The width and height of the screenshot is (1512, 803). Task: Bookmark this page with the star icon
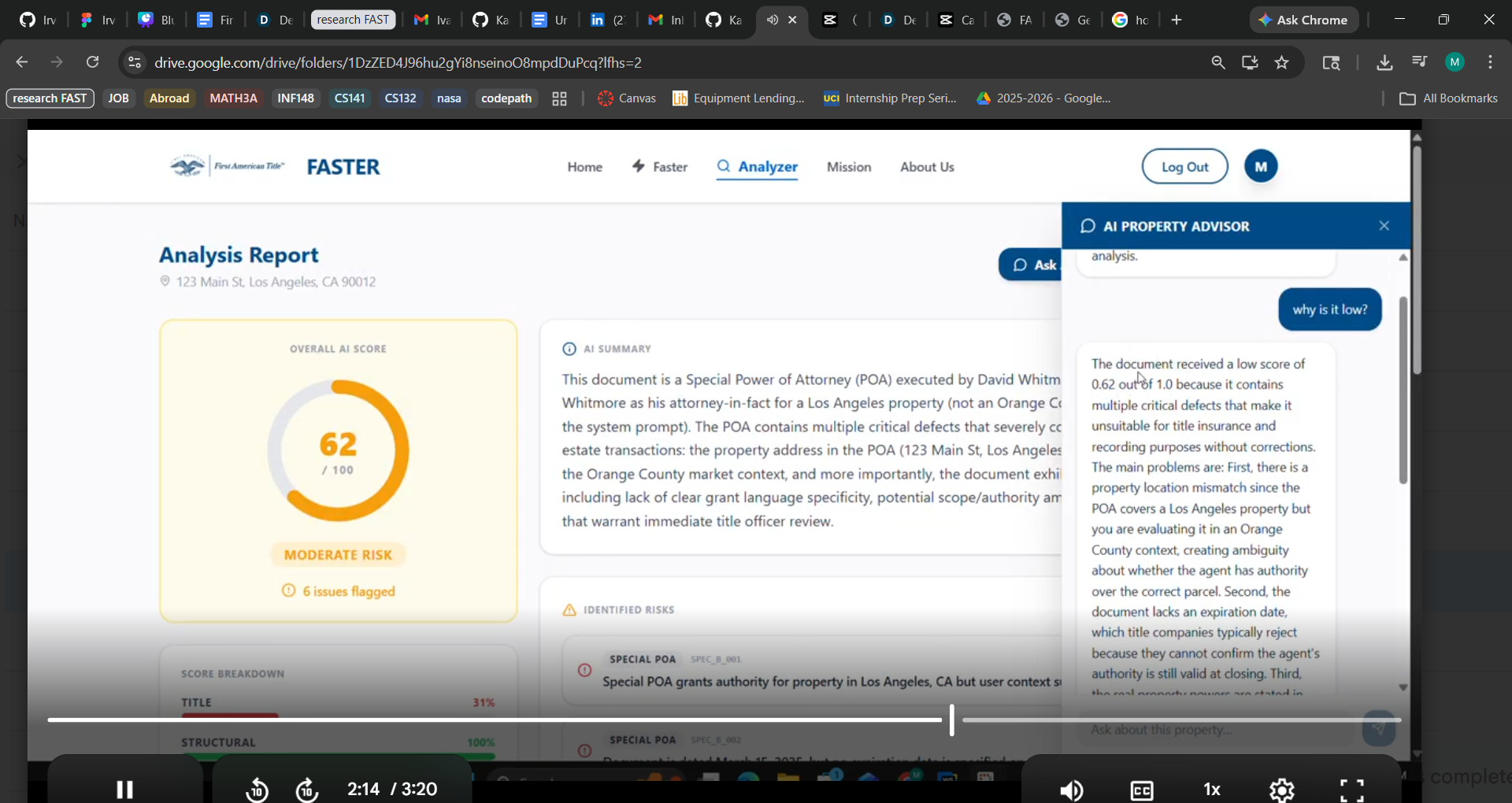pos(1282,62)
